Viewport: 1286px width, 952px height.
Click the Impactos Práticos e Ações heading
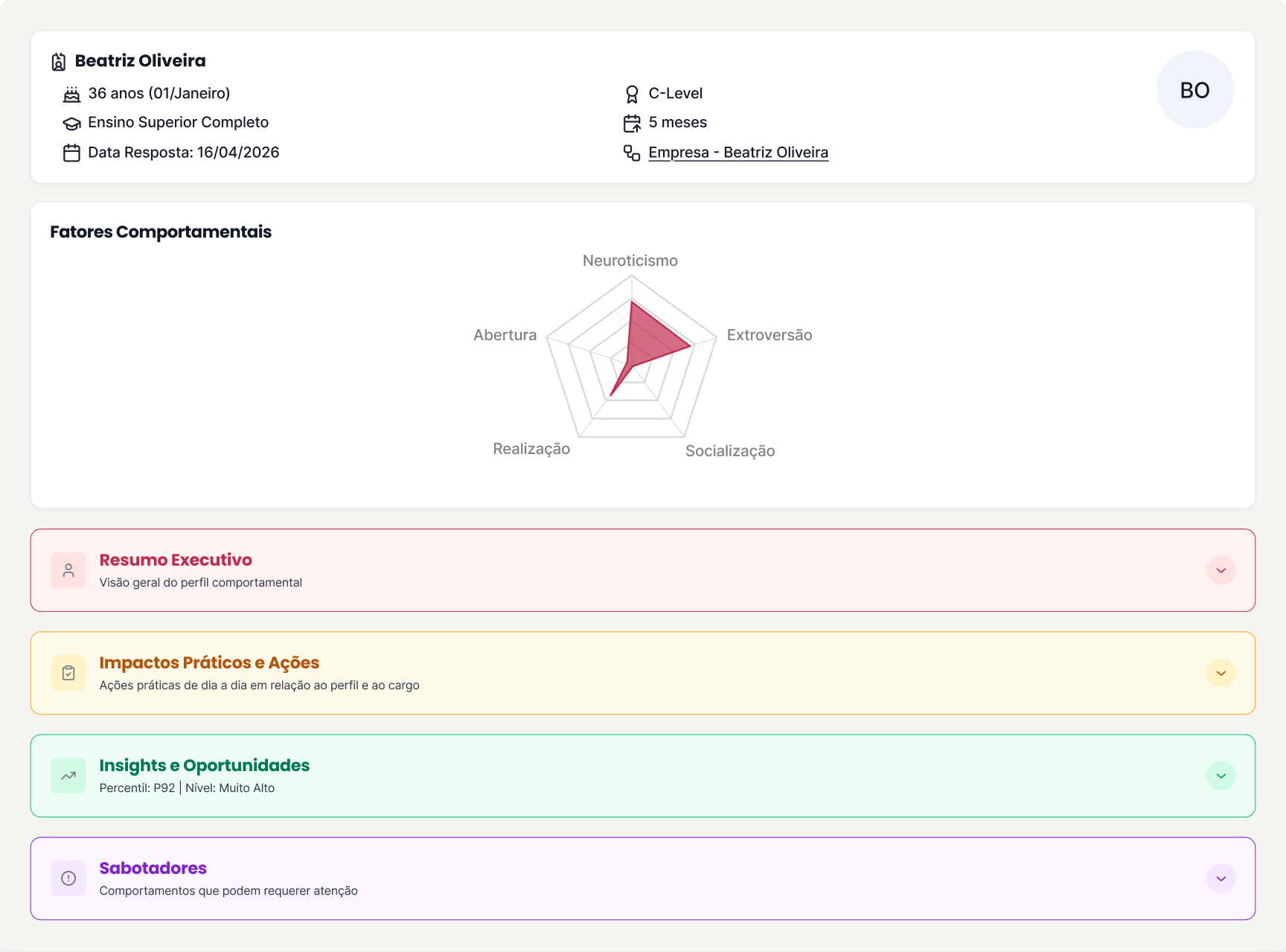click(209, 662)
